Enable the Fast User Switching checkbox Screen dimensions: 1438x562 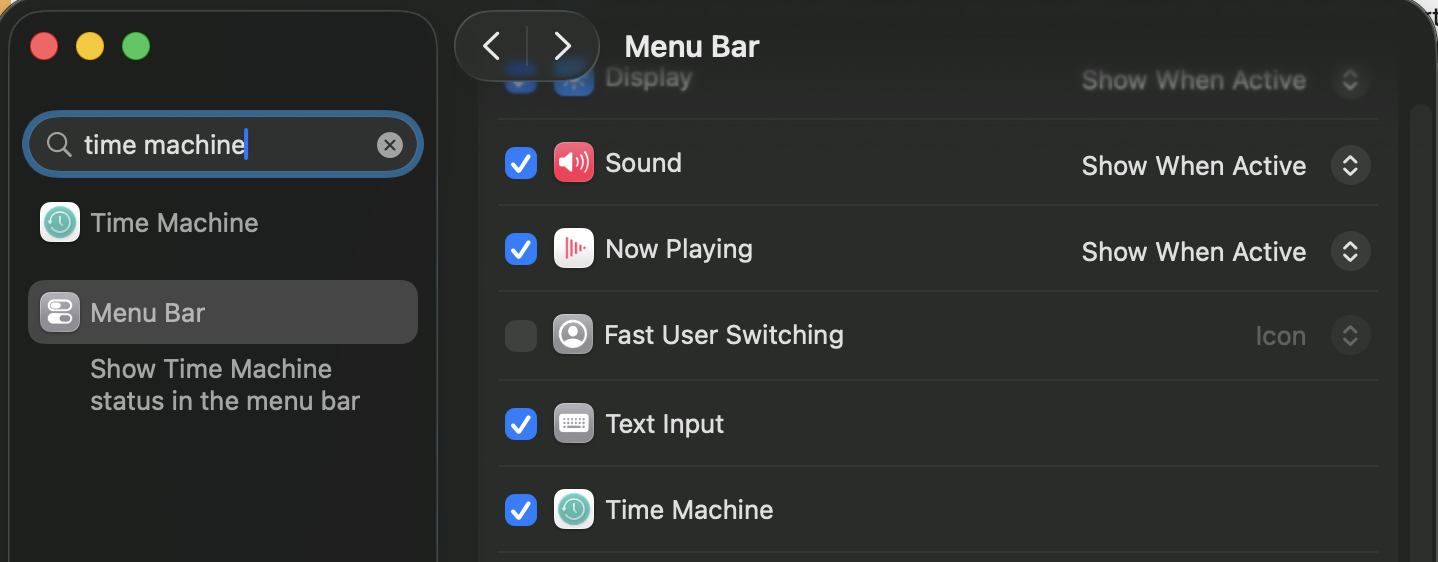521,336
